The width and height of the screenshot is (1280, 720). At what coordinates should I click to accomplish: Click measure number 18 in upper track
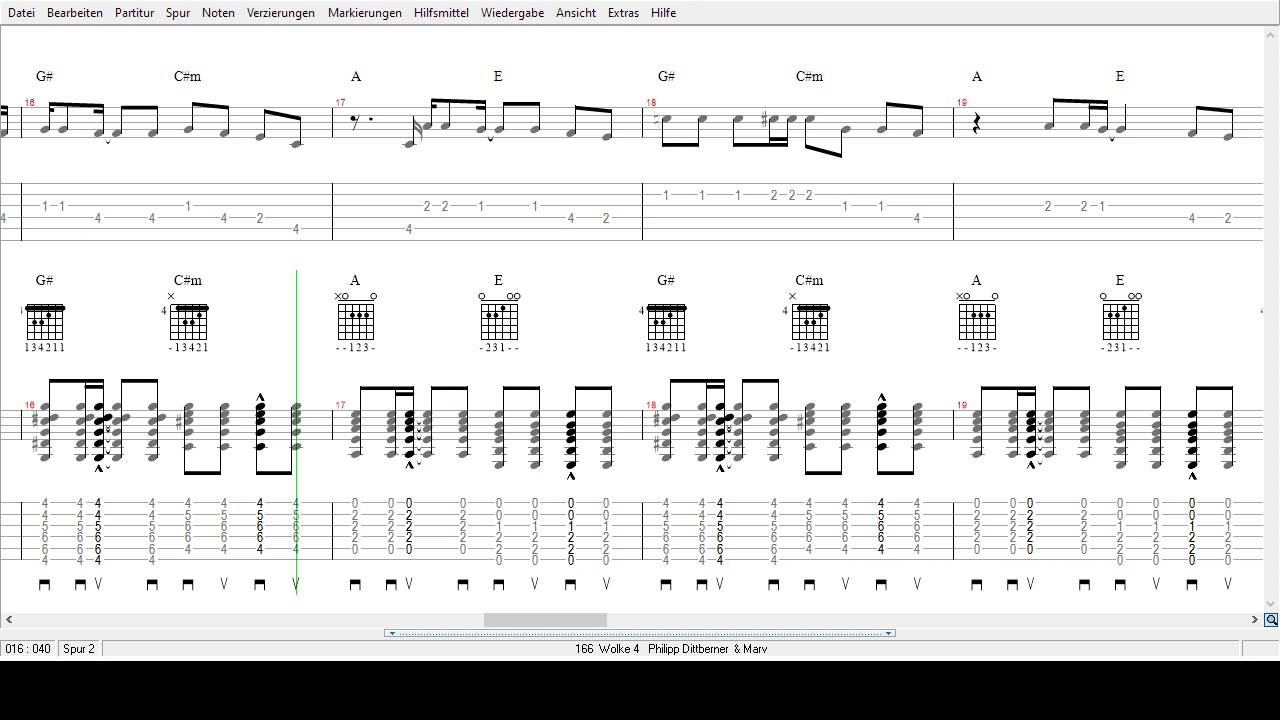click(651, 103)
